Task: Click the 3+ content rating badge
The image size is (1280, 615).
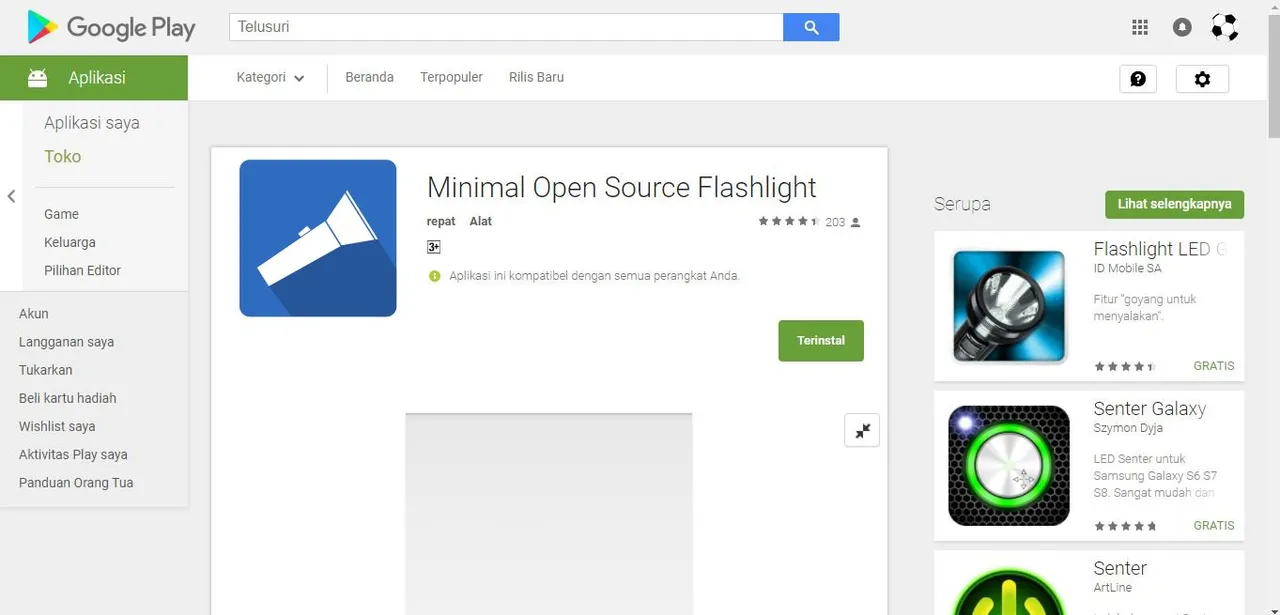Action: point(434,247)
